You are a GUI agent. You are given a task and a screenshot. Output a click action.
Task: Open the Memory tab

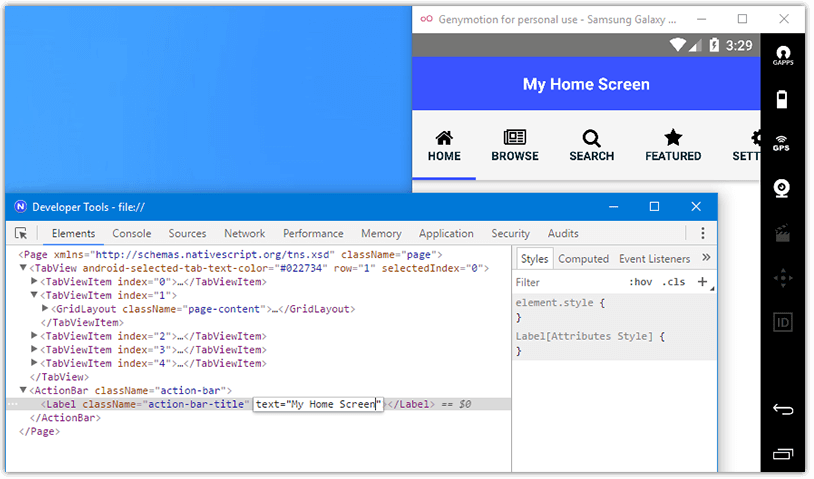click(381, 234)
